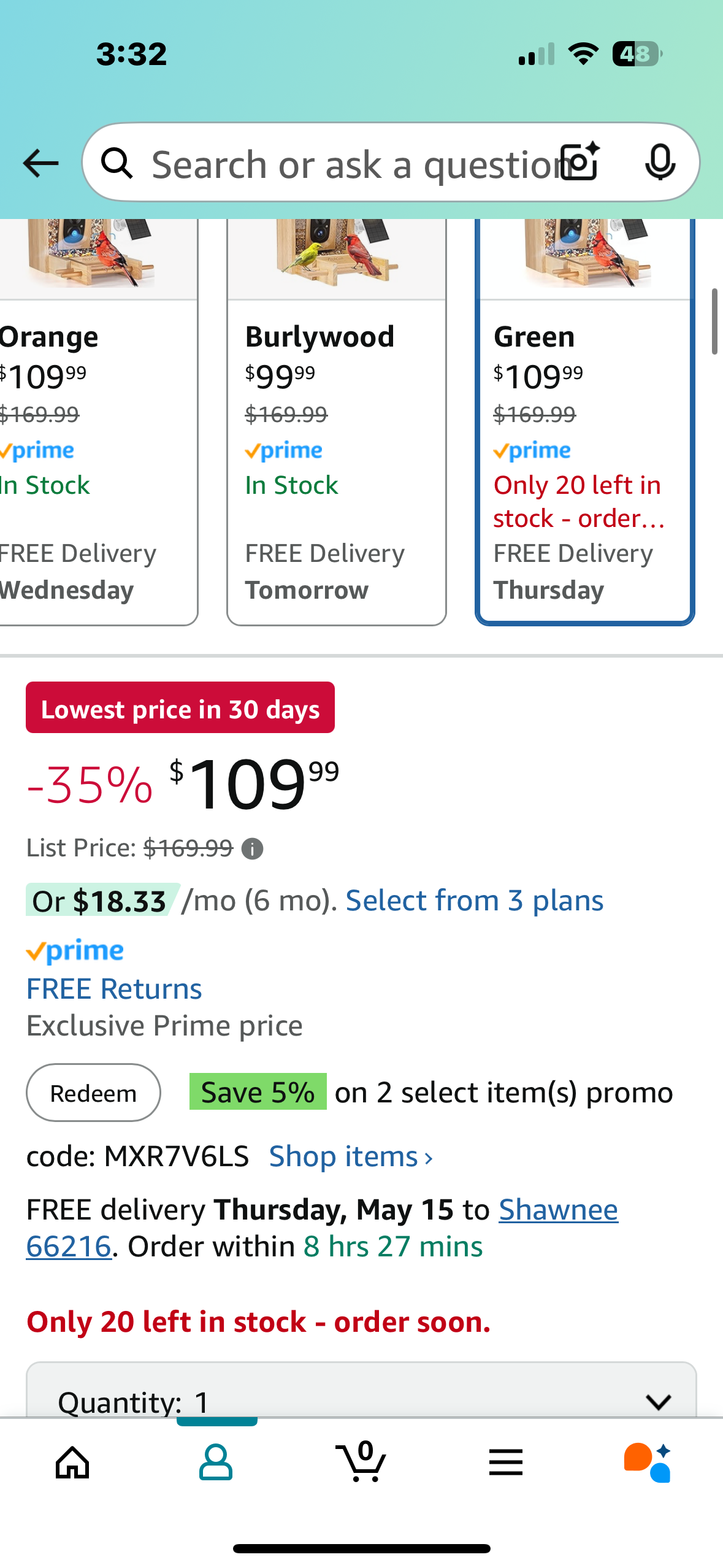Select the Orange color option
Viewport: 723px width, 1568px height.
click(98, 422)
